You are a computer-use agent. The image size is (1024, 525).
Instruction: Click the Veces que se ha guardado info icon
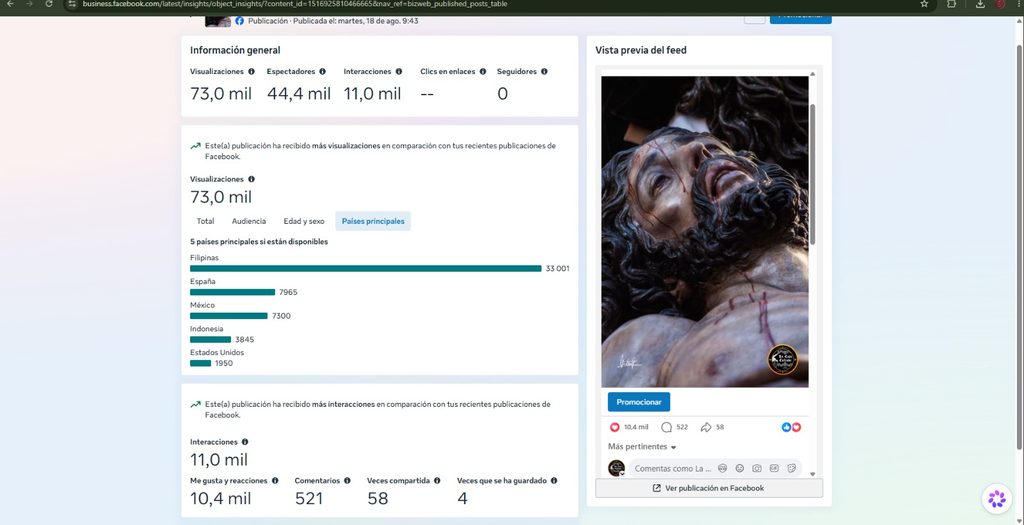pyautogui.click(x=554, y=481)
